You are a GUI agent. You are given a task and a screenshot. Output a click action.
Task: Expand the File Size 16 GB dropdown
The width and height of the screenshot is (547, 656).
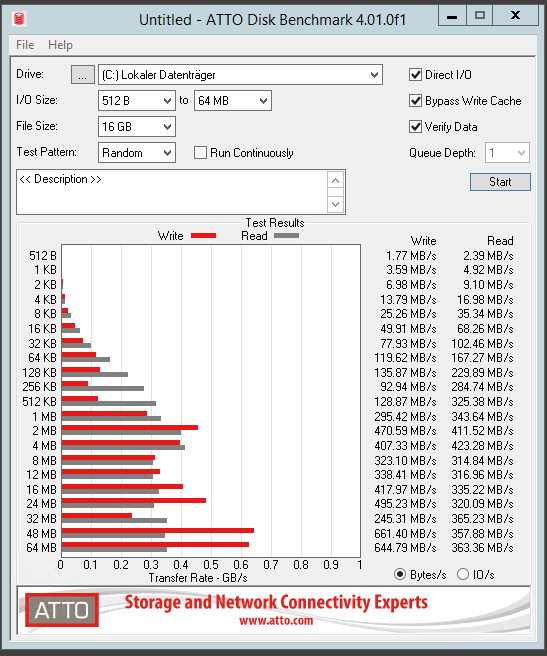click(136, 127)
